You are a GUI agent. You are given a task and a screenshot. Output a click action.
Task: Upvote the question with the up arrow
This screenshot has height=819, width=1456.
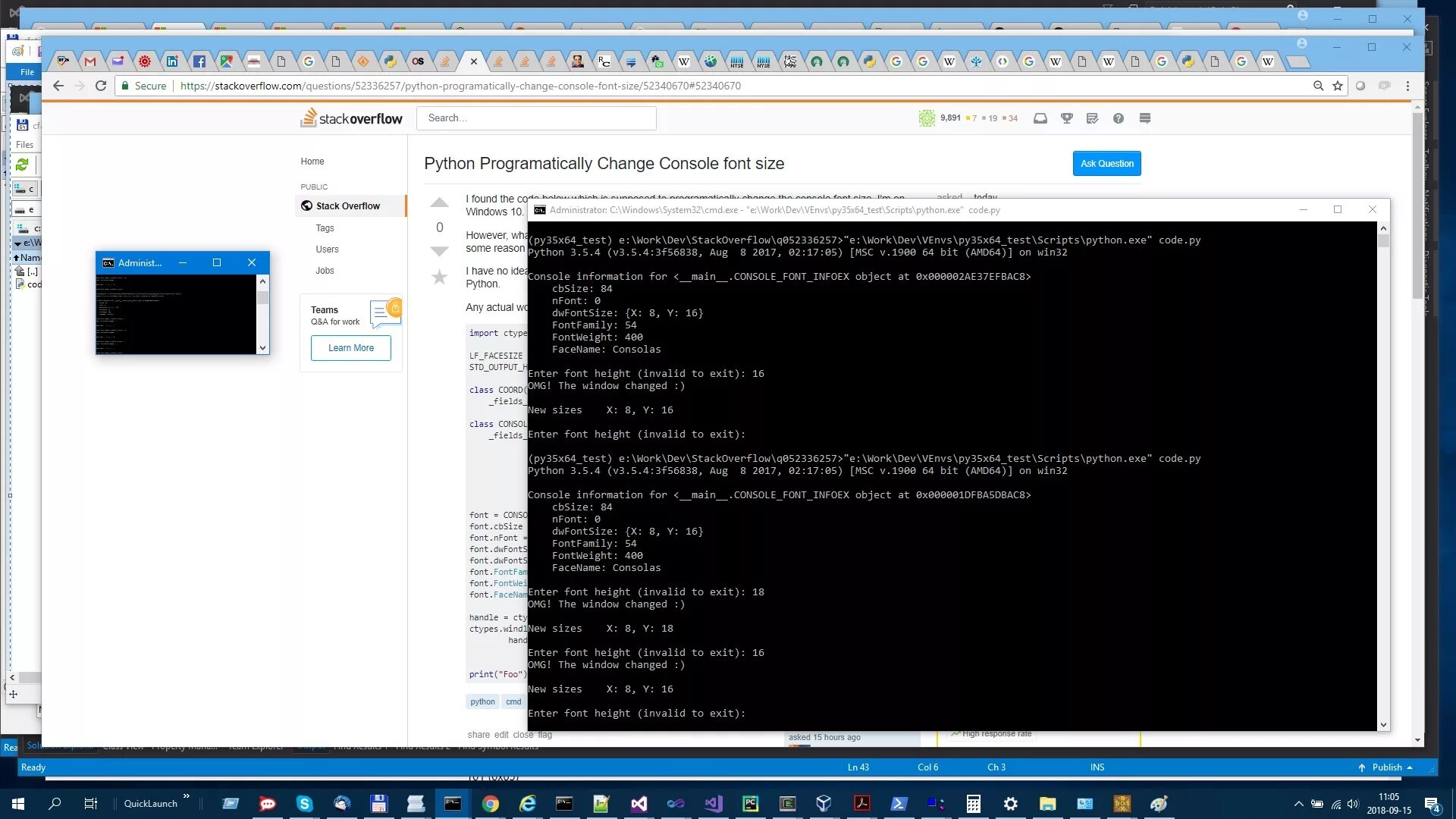[x=439, y=203]
